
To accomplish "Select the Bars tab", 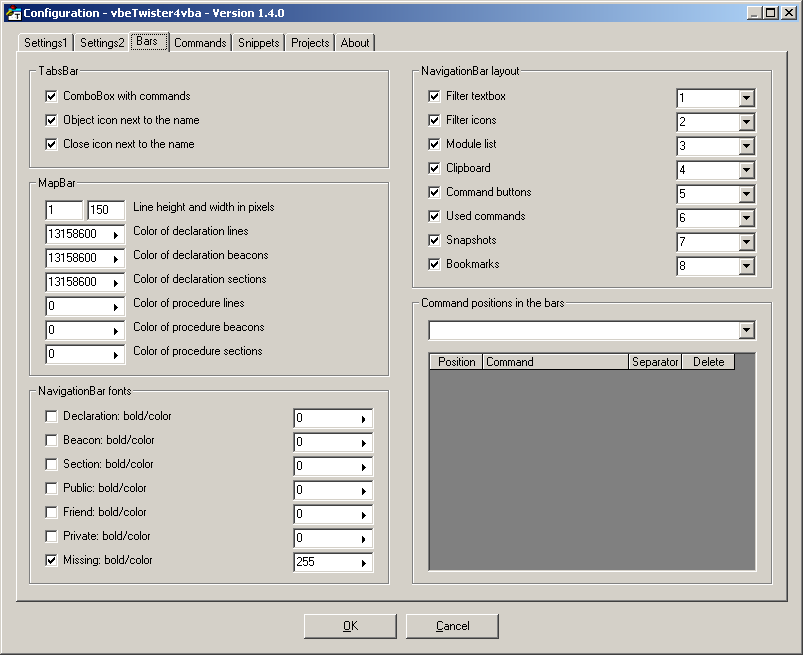I will (149, 41).
